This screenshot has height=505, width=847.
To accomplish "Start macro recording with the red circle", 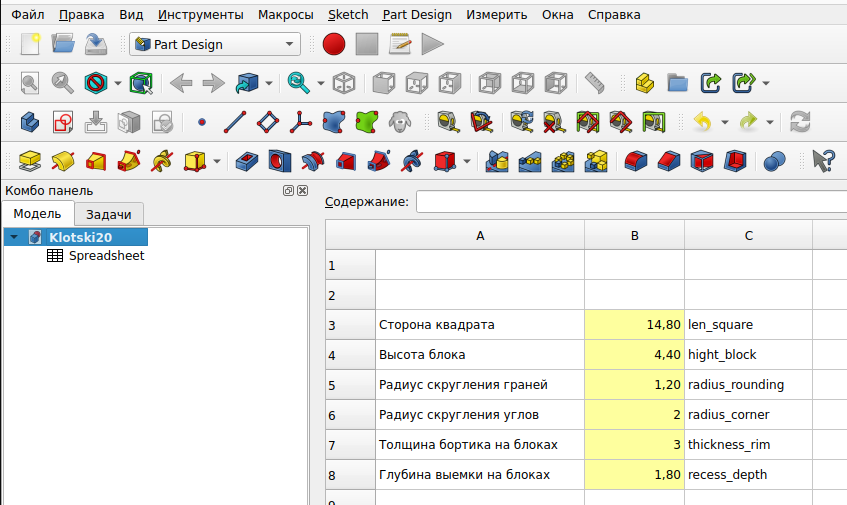I will click(334, 44).
